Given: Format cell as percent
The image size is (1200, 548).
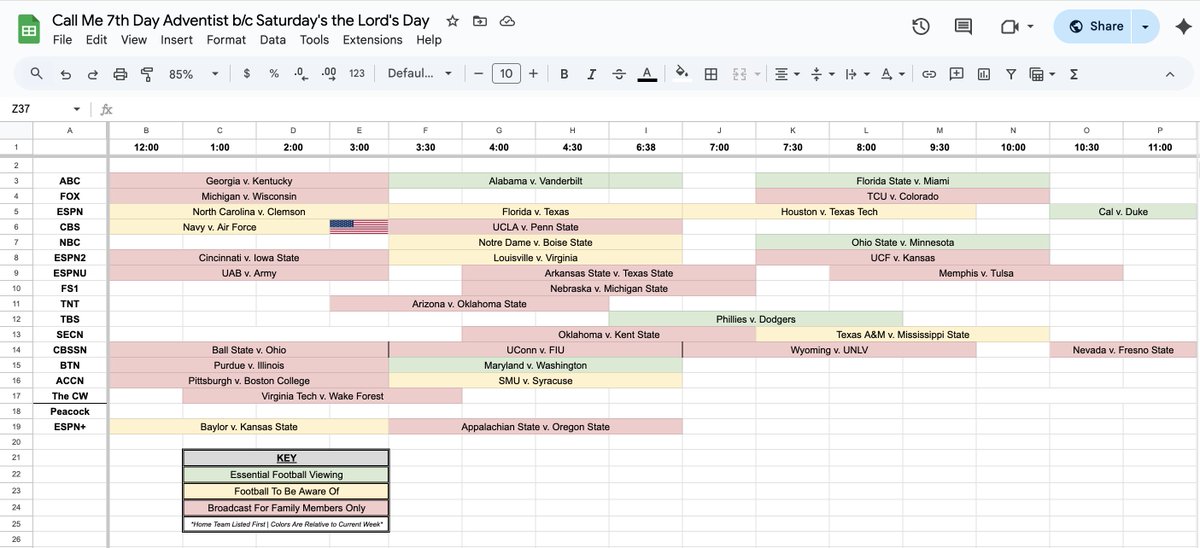Looking at the screenshot, I should coord(273,74).
